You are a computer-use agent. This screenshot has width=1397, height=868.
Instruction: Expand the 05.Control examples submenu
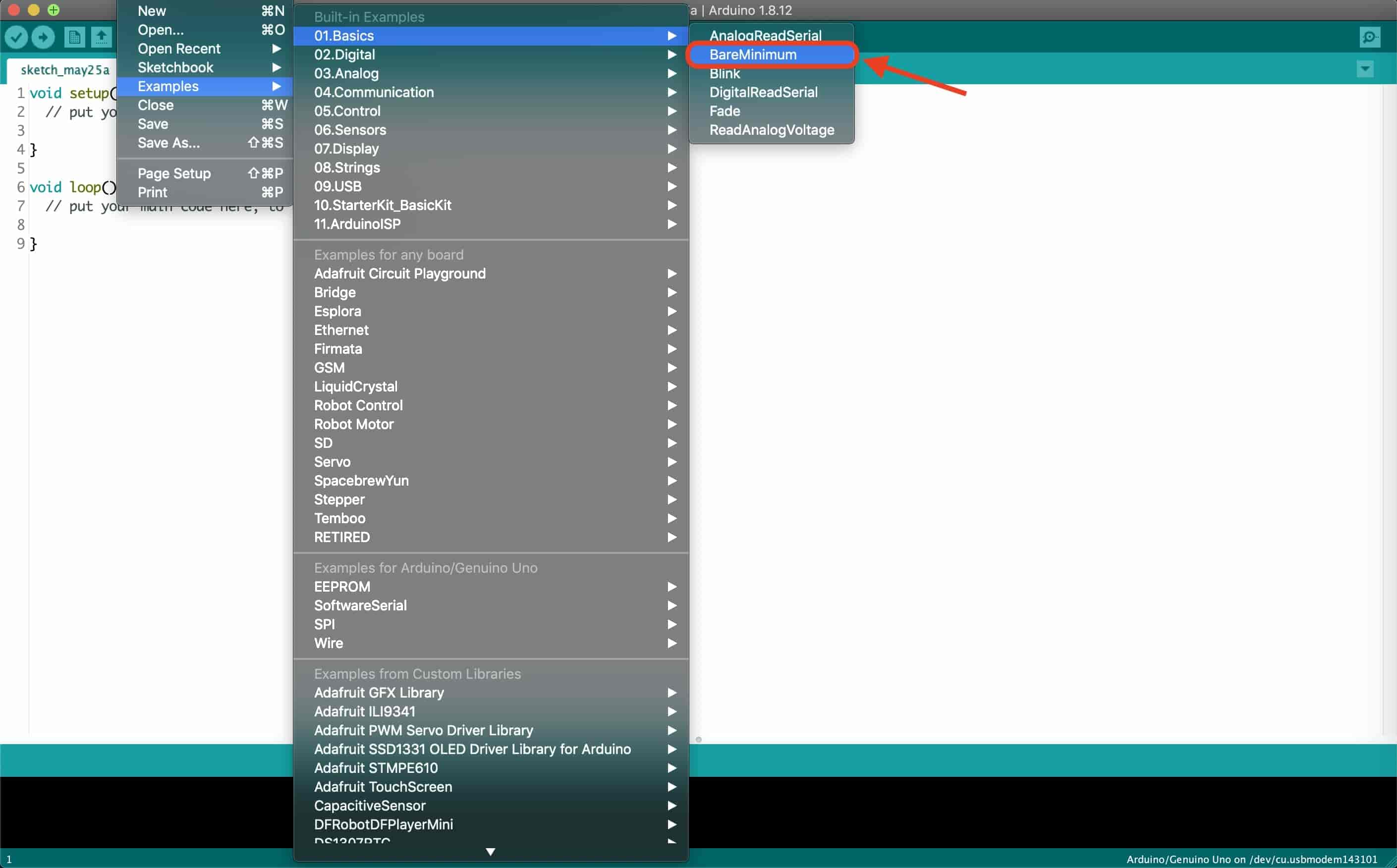(x=491, y=111)
